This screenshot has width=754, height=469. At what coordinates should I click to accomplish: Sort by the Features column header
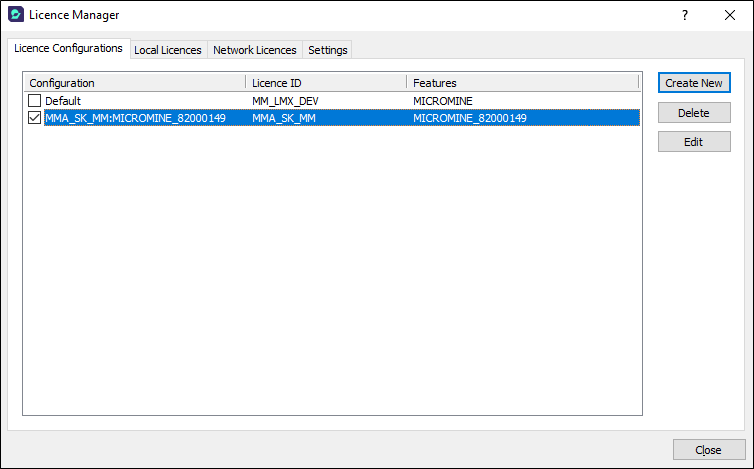(523, 83)
